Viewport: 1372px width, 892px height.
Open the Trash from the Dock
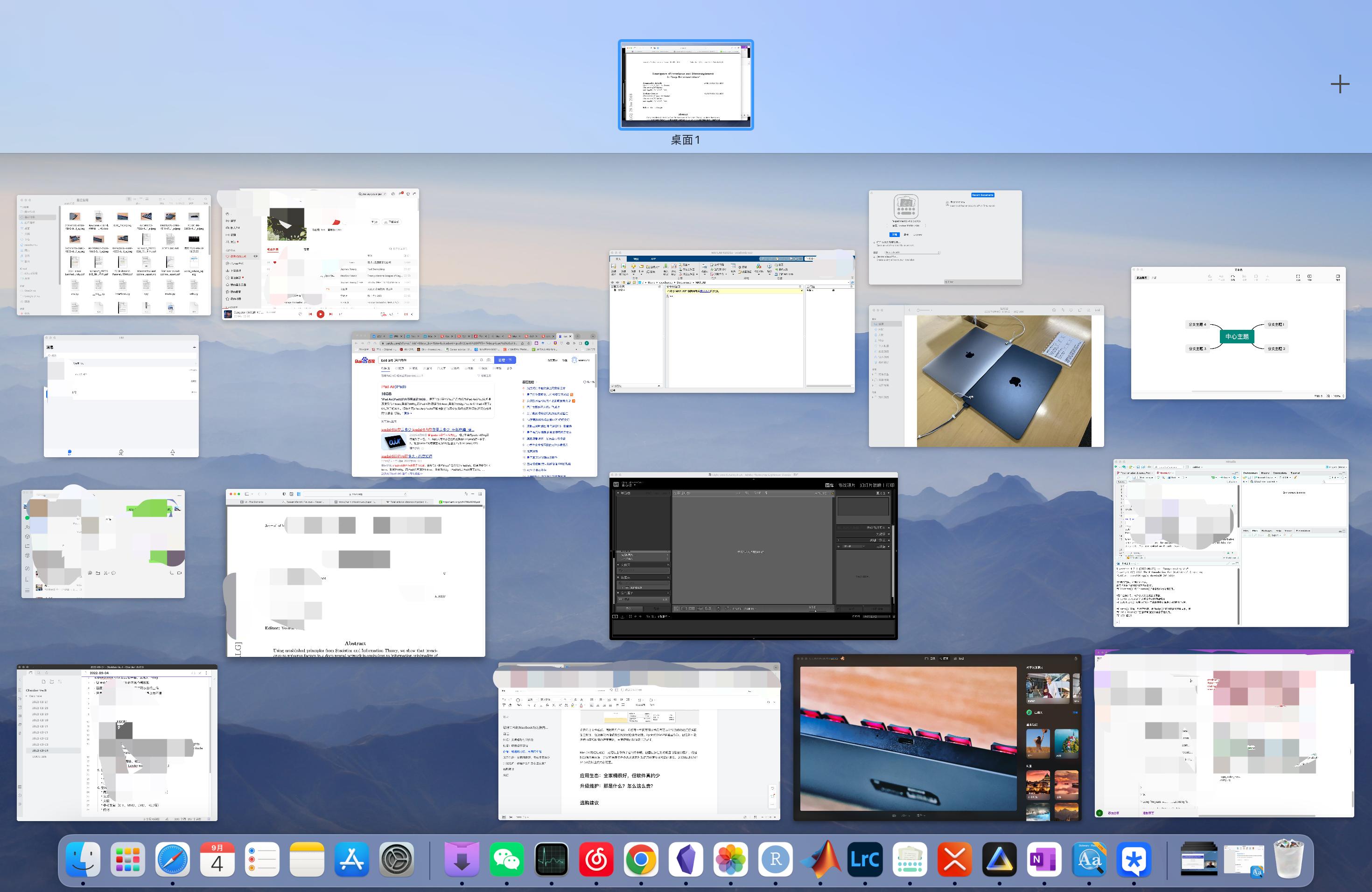coord(1289,860)
